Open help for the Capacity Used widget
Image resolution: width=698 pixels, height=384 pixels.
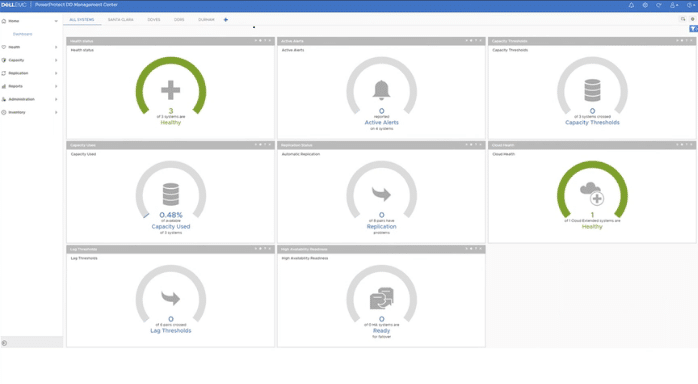265,145
